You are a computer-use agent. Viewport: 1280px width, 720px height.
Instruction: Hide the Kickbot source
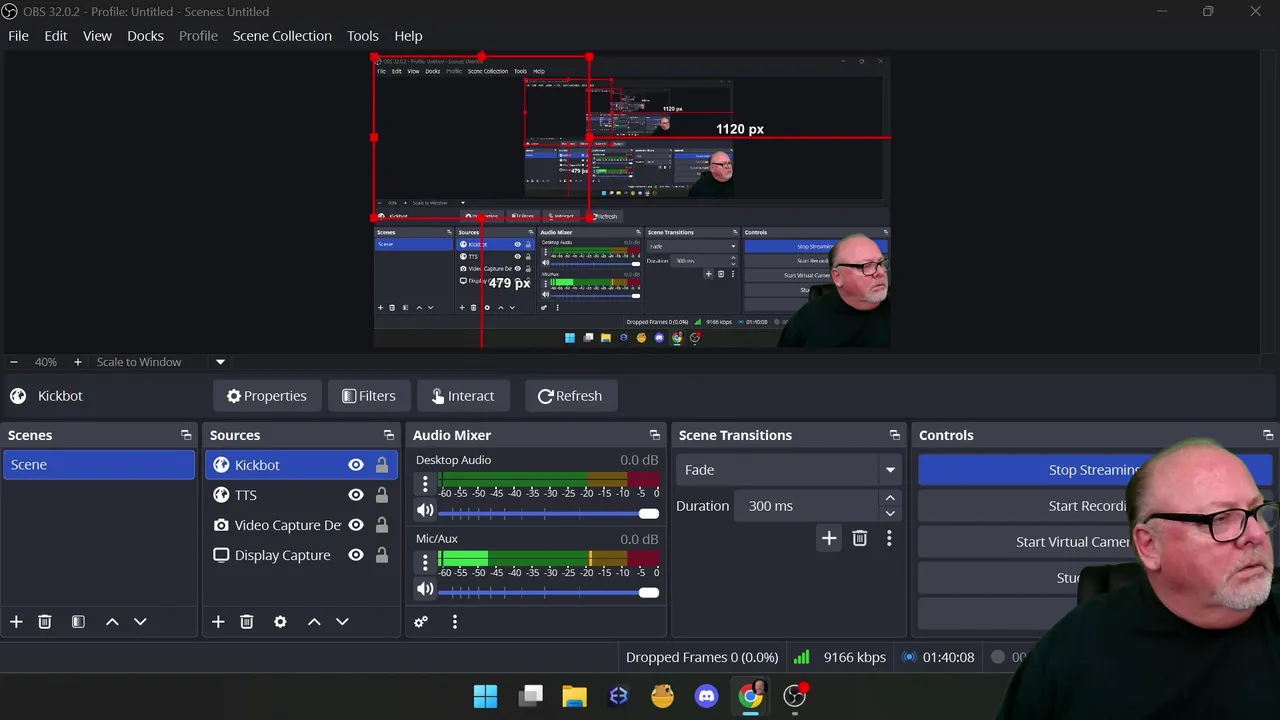click(x=355, y=465)
